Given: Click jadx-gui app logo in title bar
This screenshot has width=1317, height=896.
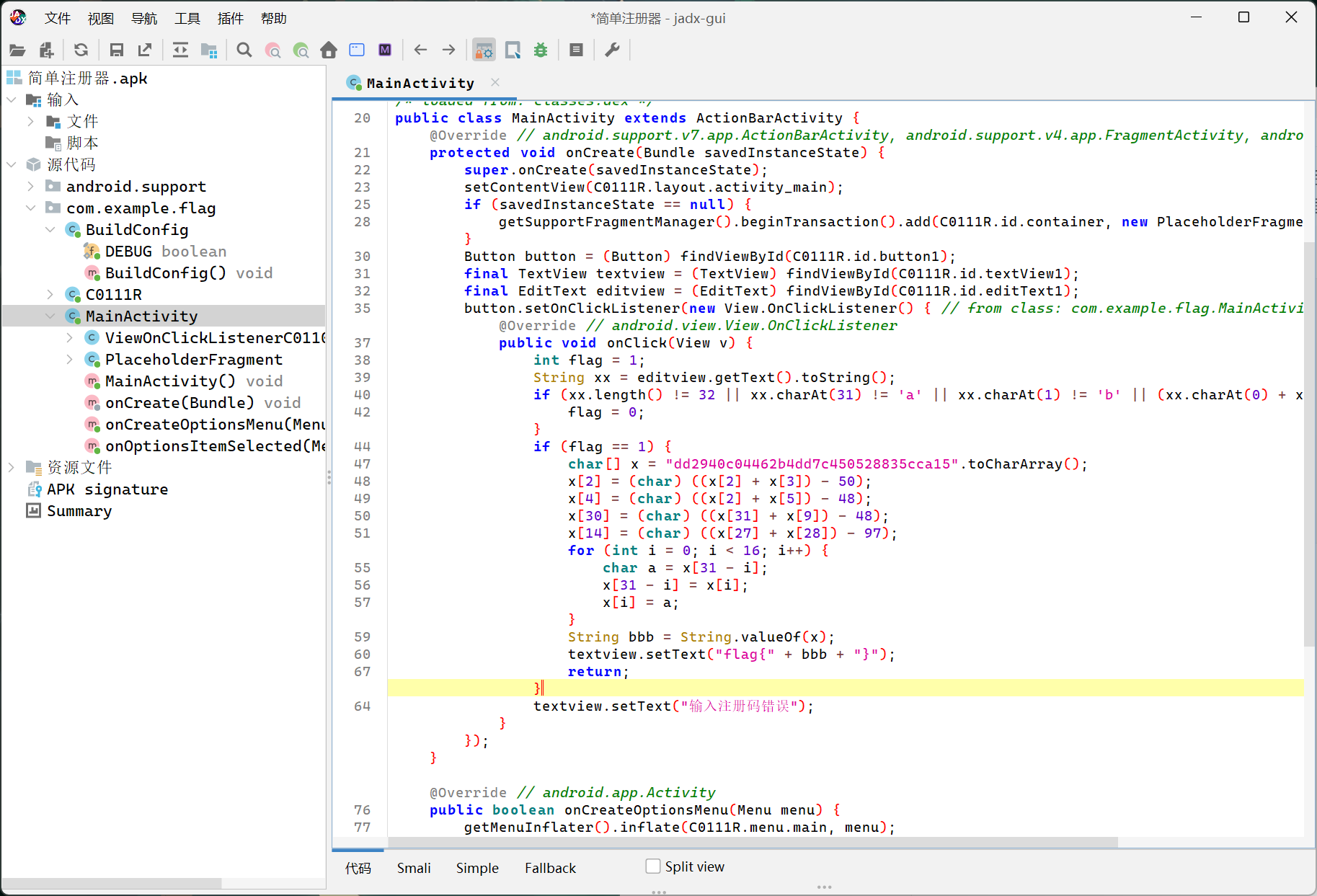Looking at the screenshot, I should [18, 17].
